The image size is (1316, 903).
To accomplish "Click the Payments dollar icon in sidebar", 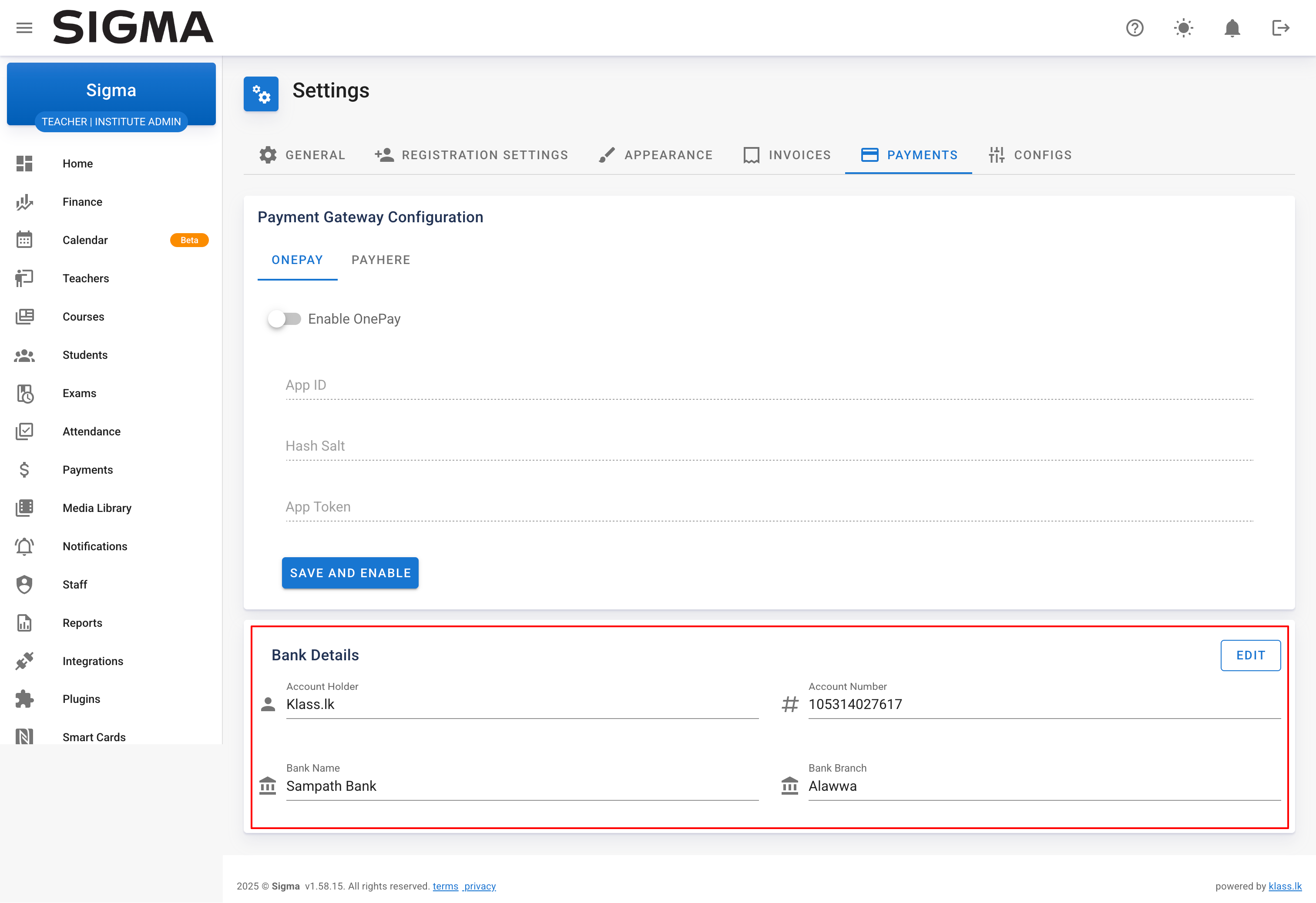I will [24, 470].
